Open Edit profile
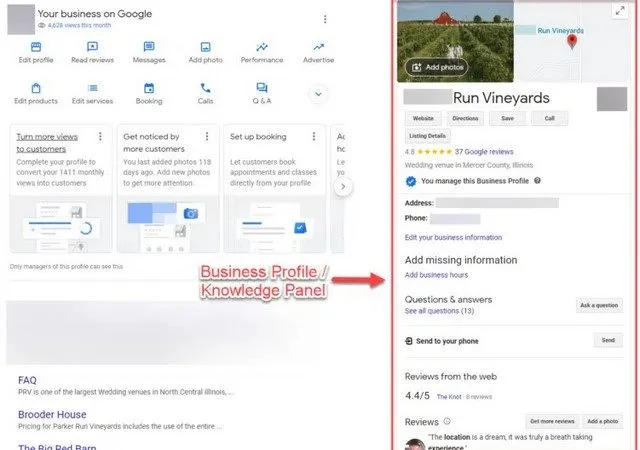The height and width of the screenshot is (450, 640). click(x=36, y=52)
